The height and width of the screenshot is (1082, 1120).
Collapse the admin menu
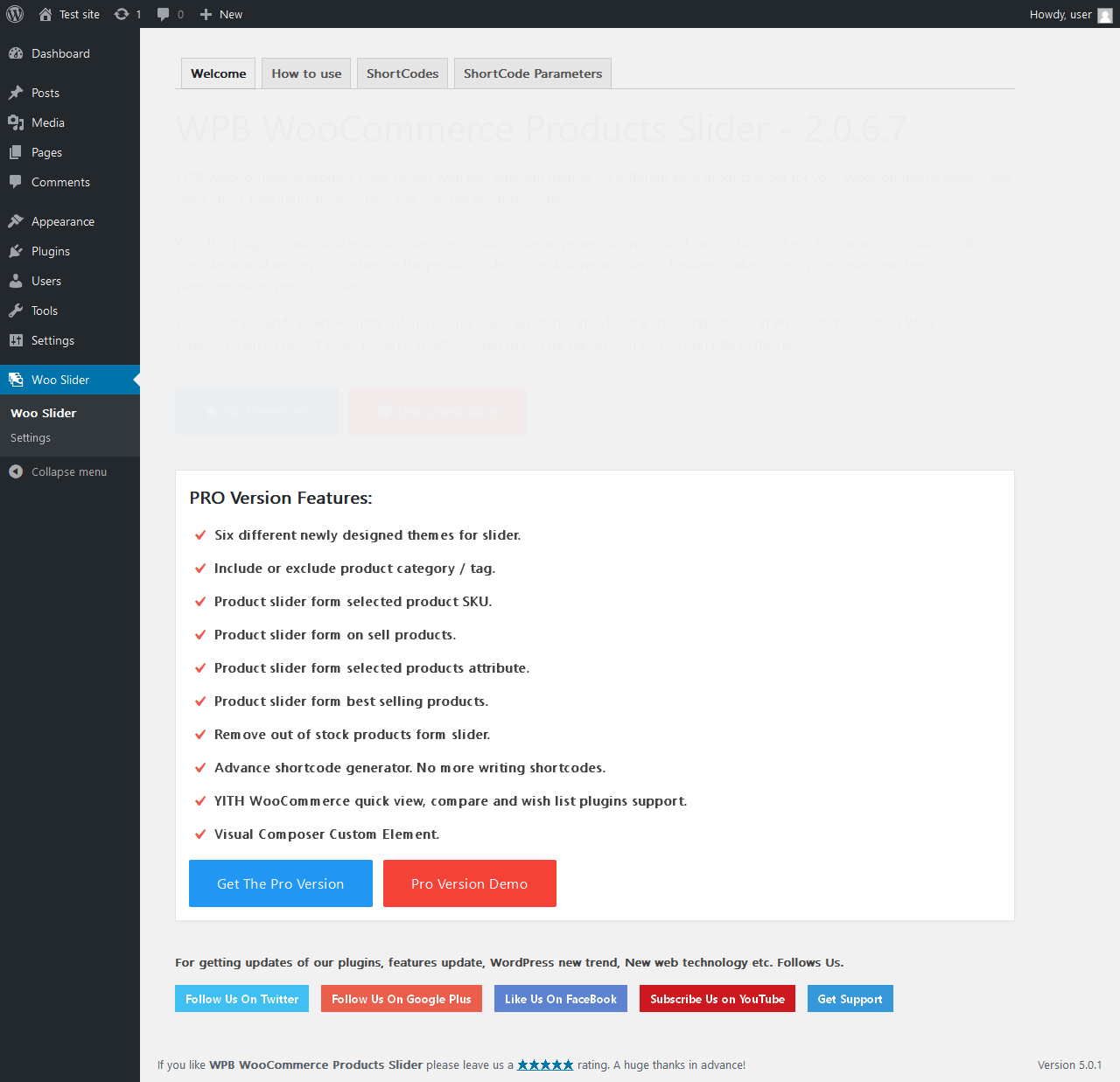click(70, 471)
